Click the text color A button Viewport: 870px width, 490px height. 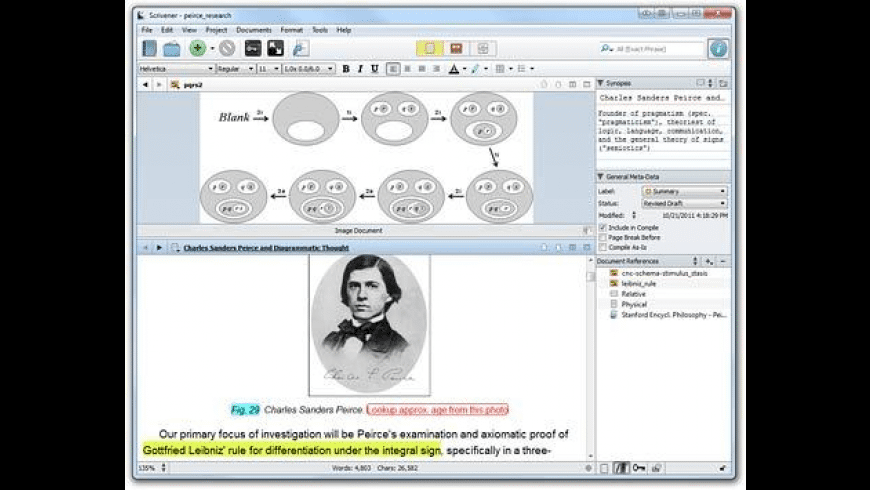(454, 69)
